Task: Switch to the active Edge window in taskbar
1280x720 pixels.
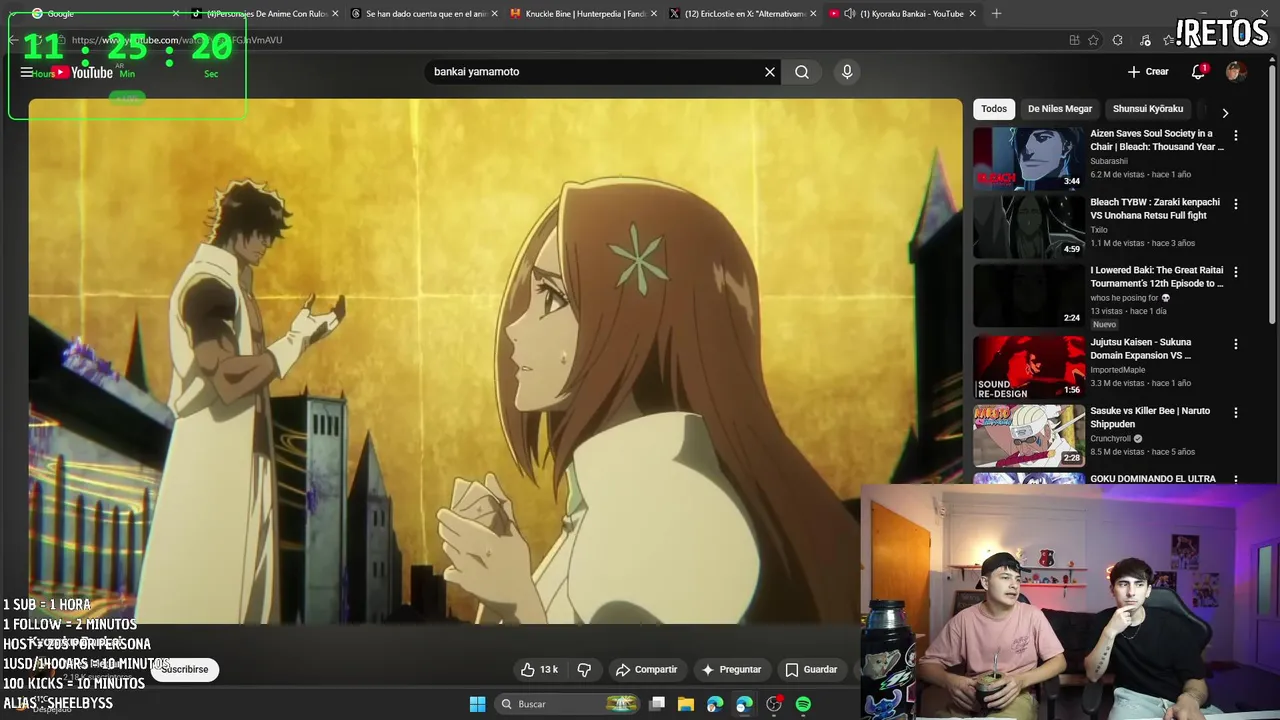Action: click(x=744, y=704)
